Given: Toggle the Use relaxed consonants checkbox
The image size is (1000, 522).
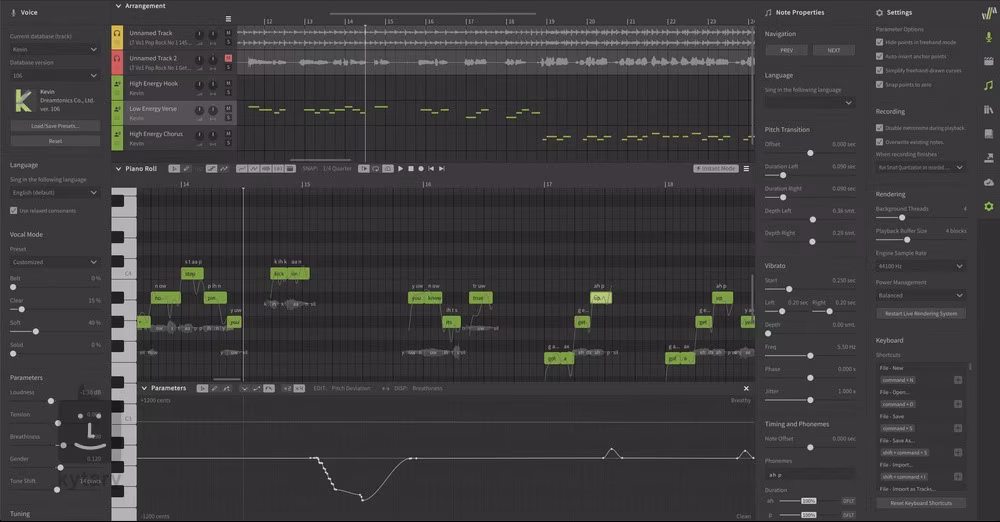Looking at the screenshot, I should point(14,211).
